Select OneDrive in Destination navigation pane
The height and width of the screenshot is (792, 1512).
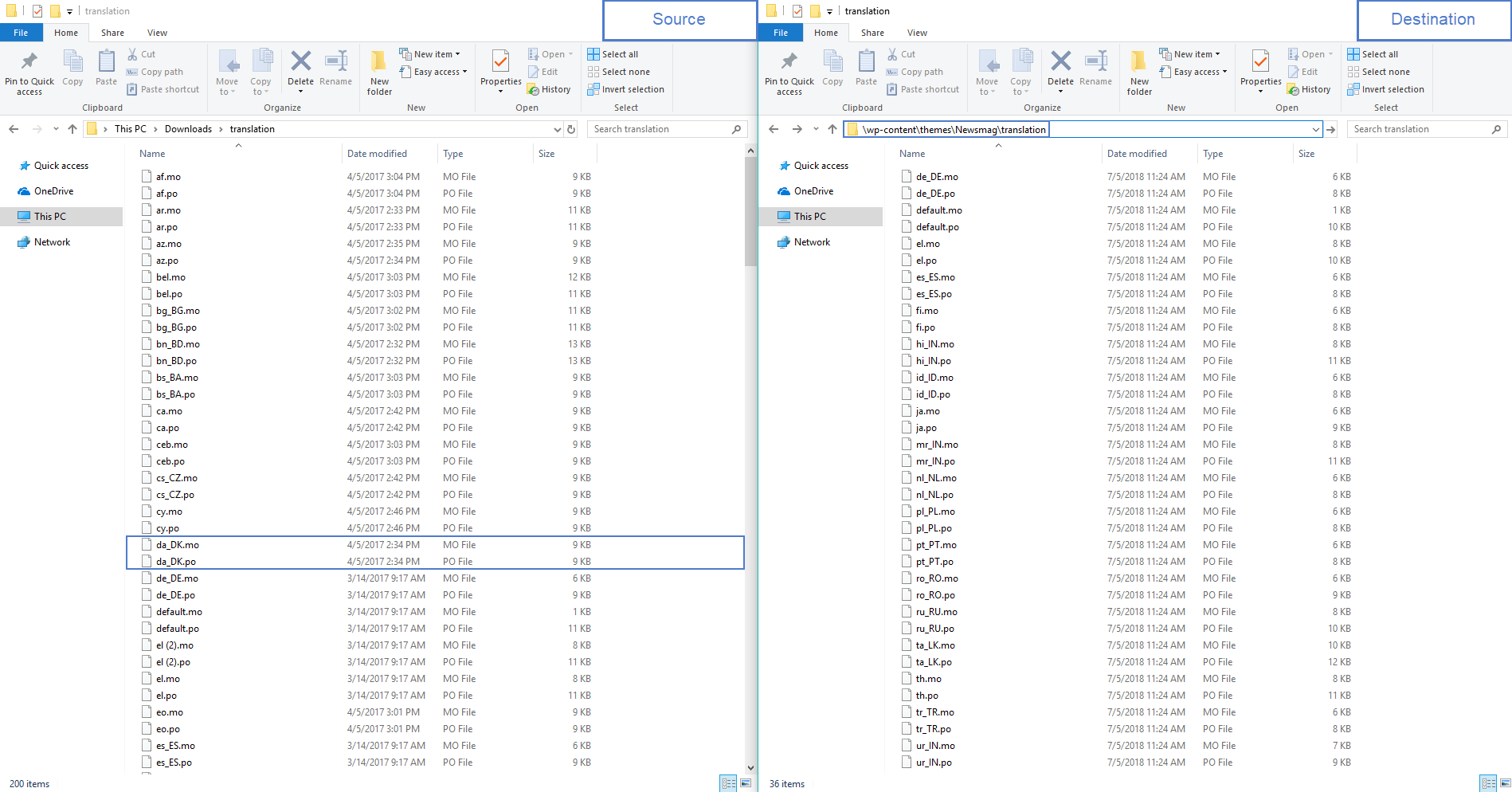pos(813,191)
